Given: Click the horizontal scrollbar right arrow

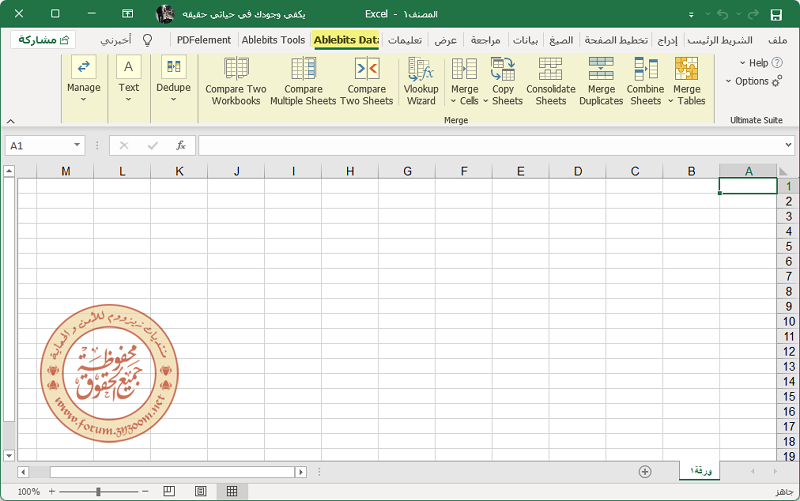Looking at the screenshot, I should [301, 472].
